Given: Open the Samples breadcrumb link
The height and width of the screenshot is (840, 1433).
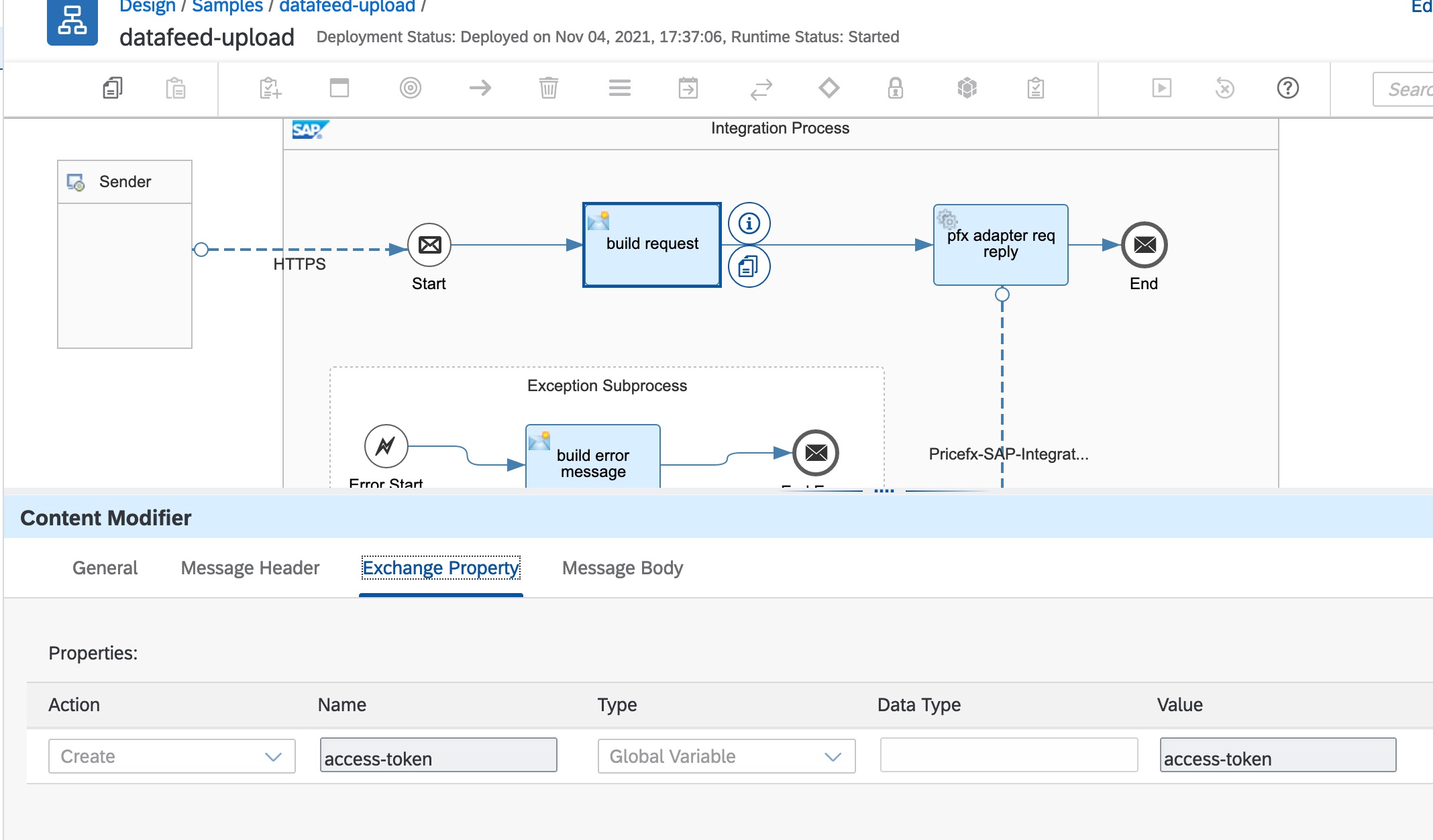Looking at the screenshot, I should pyautogui.click(x=227, y=7).
